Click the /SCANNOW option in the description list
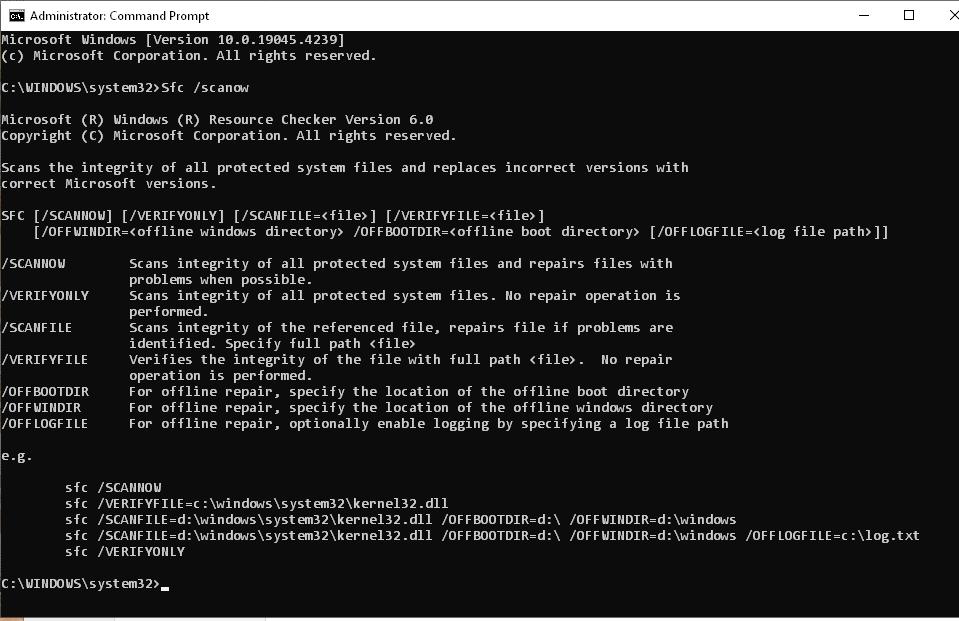This screenshot has width=959, height=621. click(34, 264)
